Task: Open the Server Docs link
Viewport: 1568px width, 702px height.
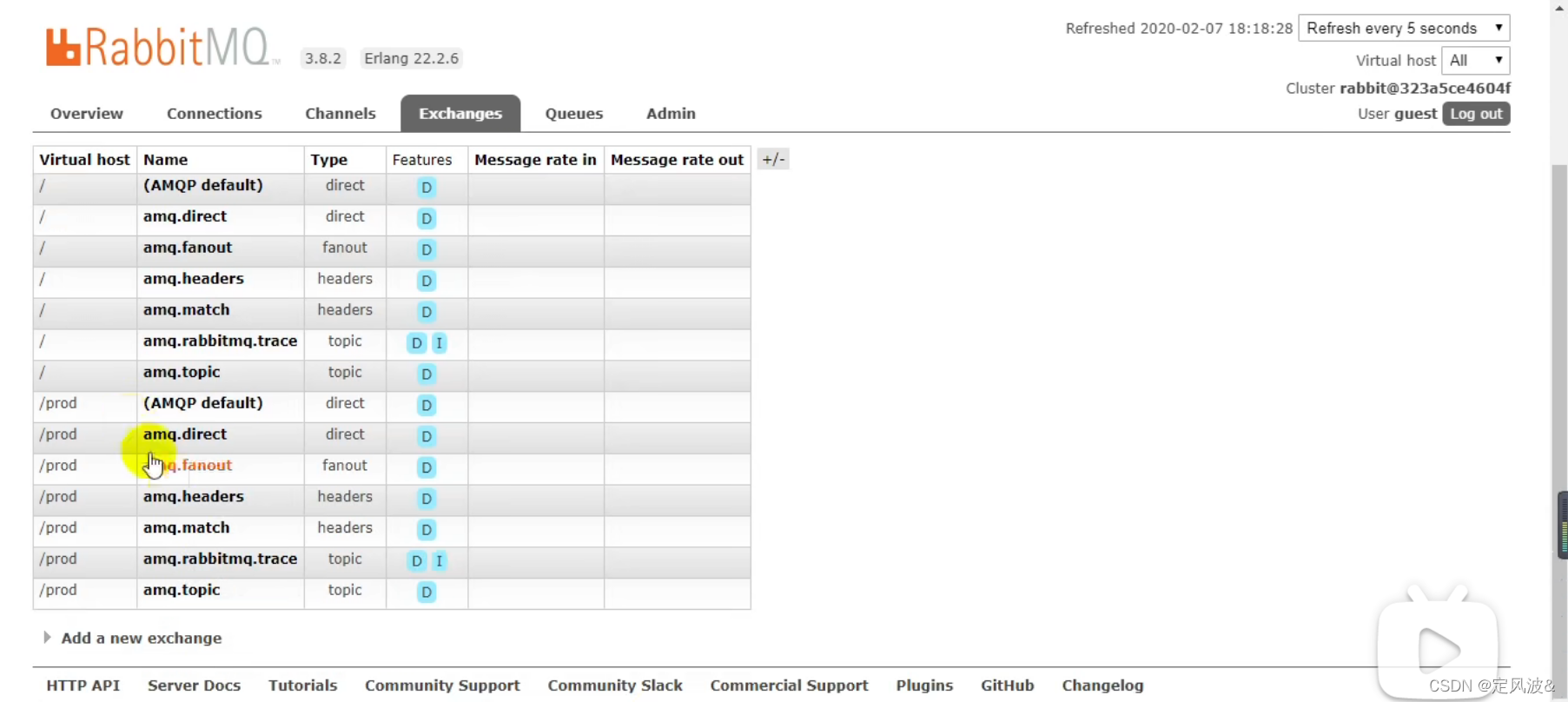Action: pos(194,685)
